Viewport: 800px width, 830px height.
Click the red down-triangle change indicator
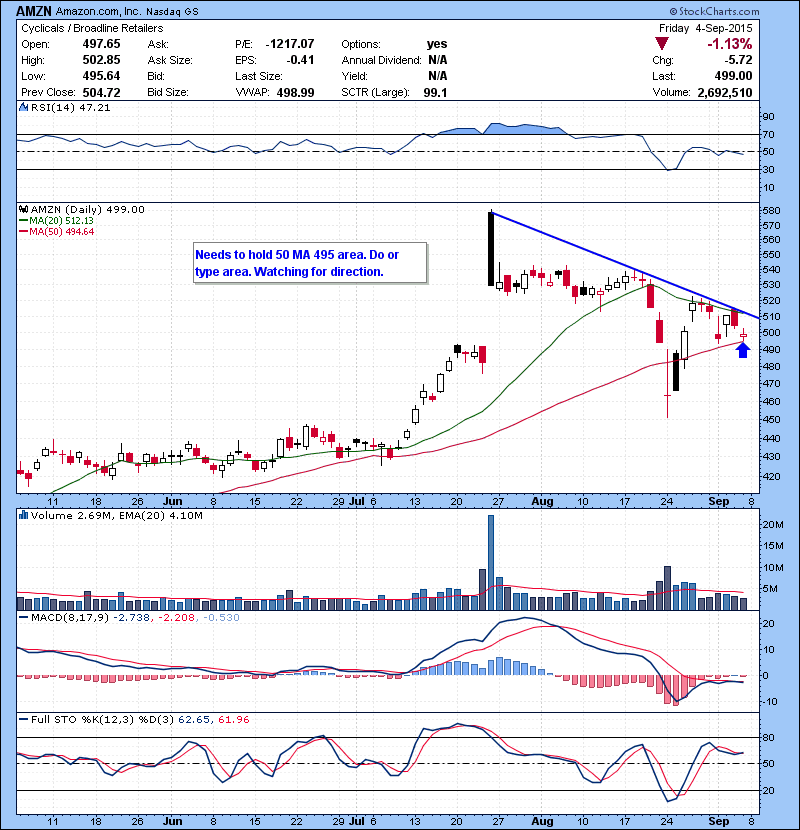[662, 43]
